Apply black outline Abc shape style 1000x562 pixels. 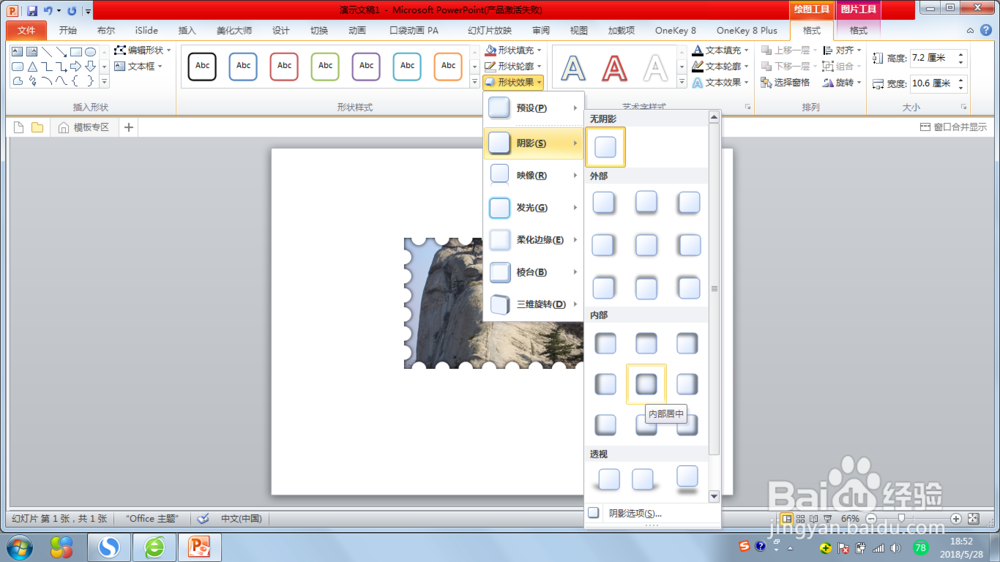pos(202,66)
